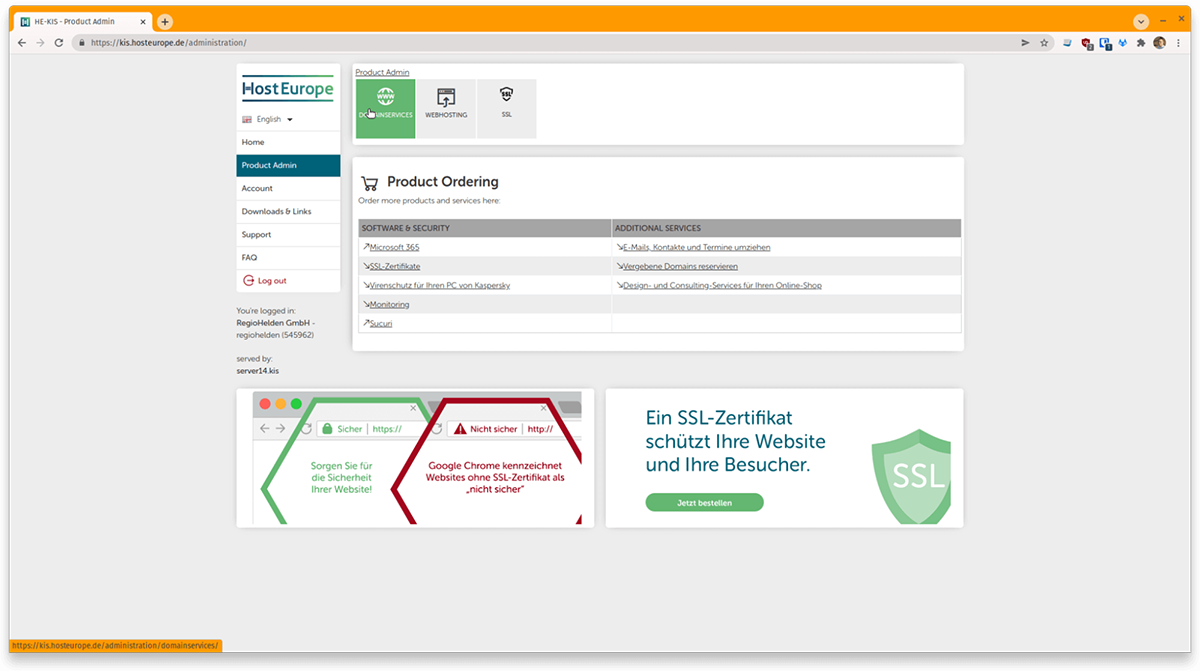1200x671 pixels.
Task: Open the Domainservices product tile
Action: pos(385,108)
